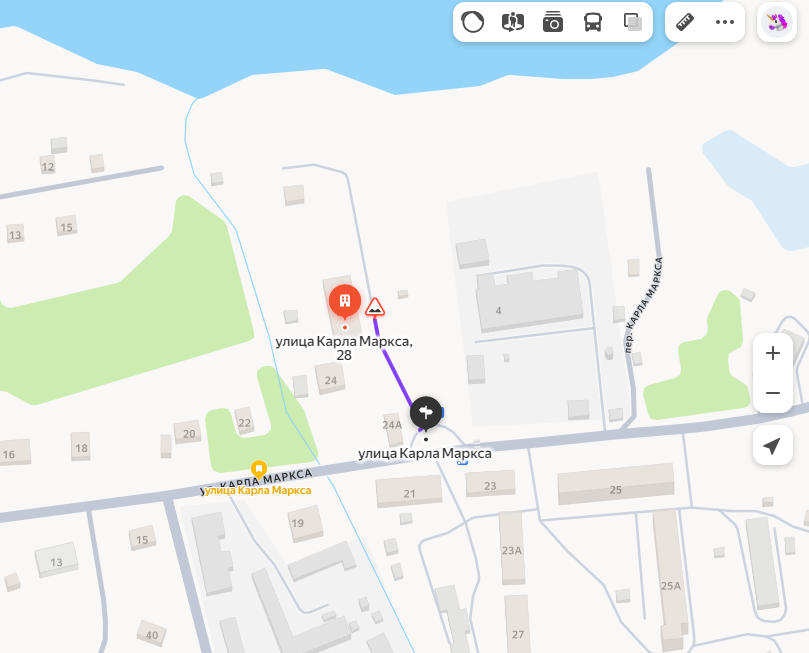Screen dimensions: 809x653
Task: Open the map layers switcher icon
Action: pyautogui.click(x=633, y=22)
